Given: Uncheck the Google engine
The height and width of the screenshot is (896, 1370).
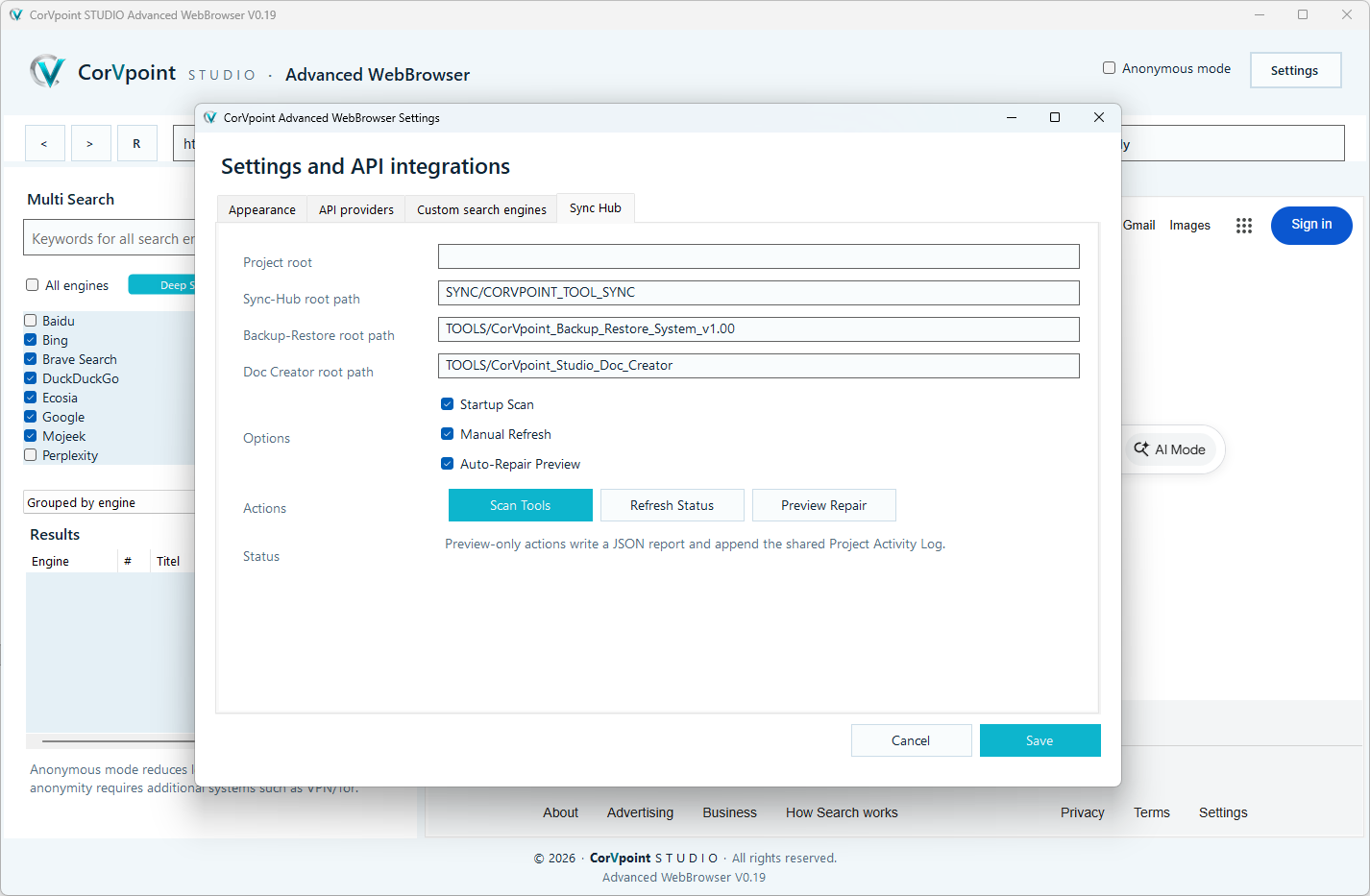Looking at the screenshot, I should click(x=31, y=417).
